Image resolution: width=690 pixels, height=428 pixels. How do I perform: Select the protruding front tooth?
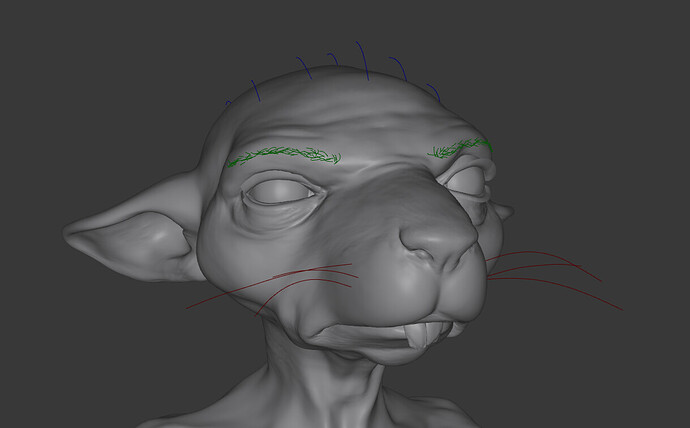416,337
